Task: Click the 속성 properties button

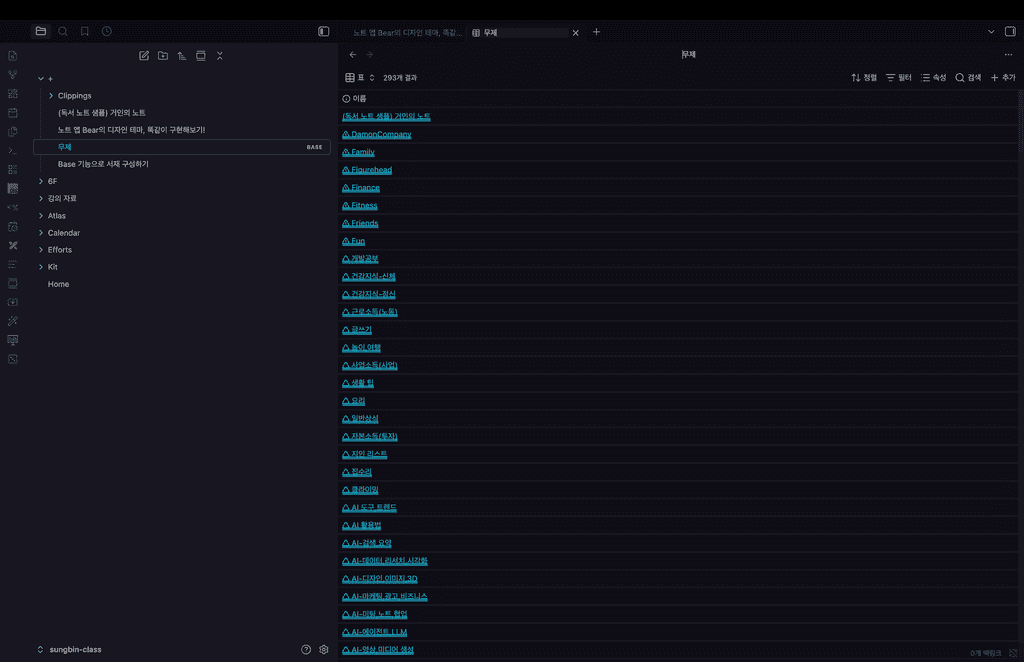Action: pos(933,78)
